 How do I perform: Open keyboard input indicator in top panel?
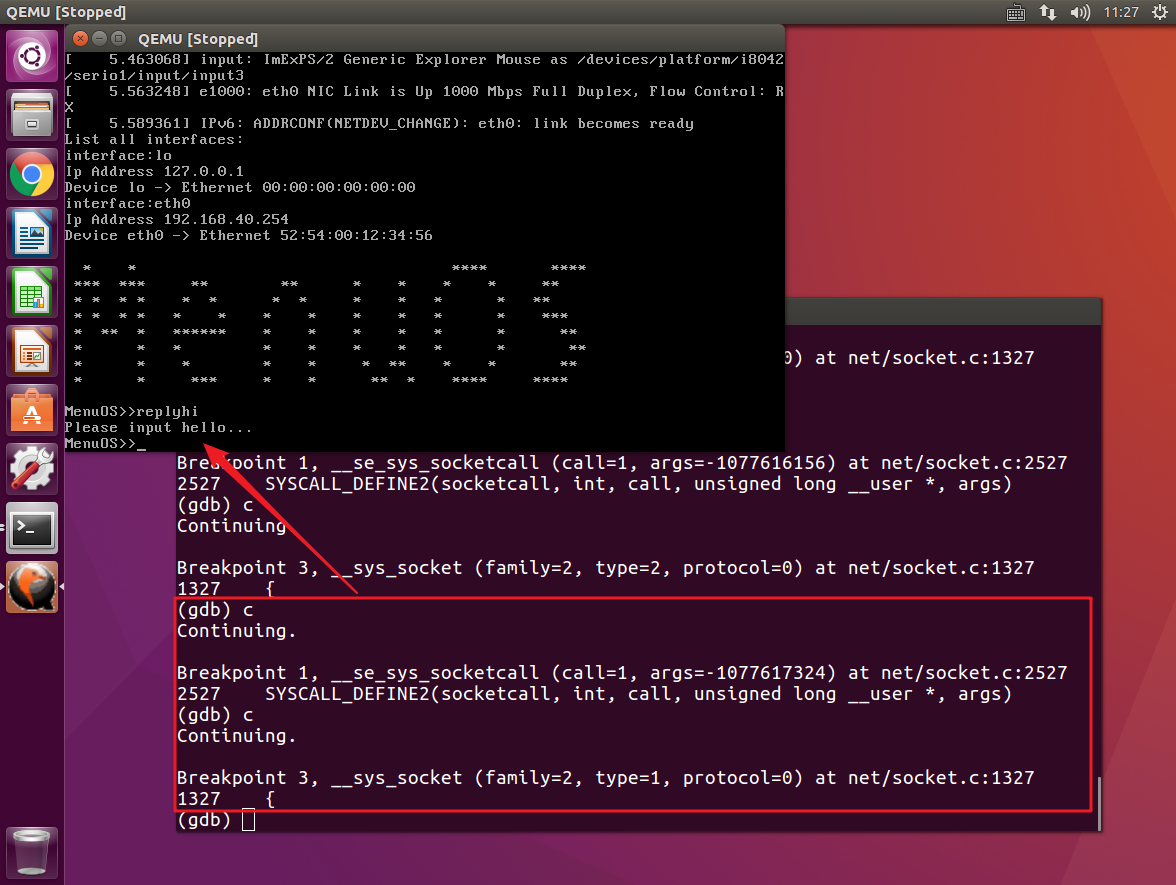[x=1016, y=13]
